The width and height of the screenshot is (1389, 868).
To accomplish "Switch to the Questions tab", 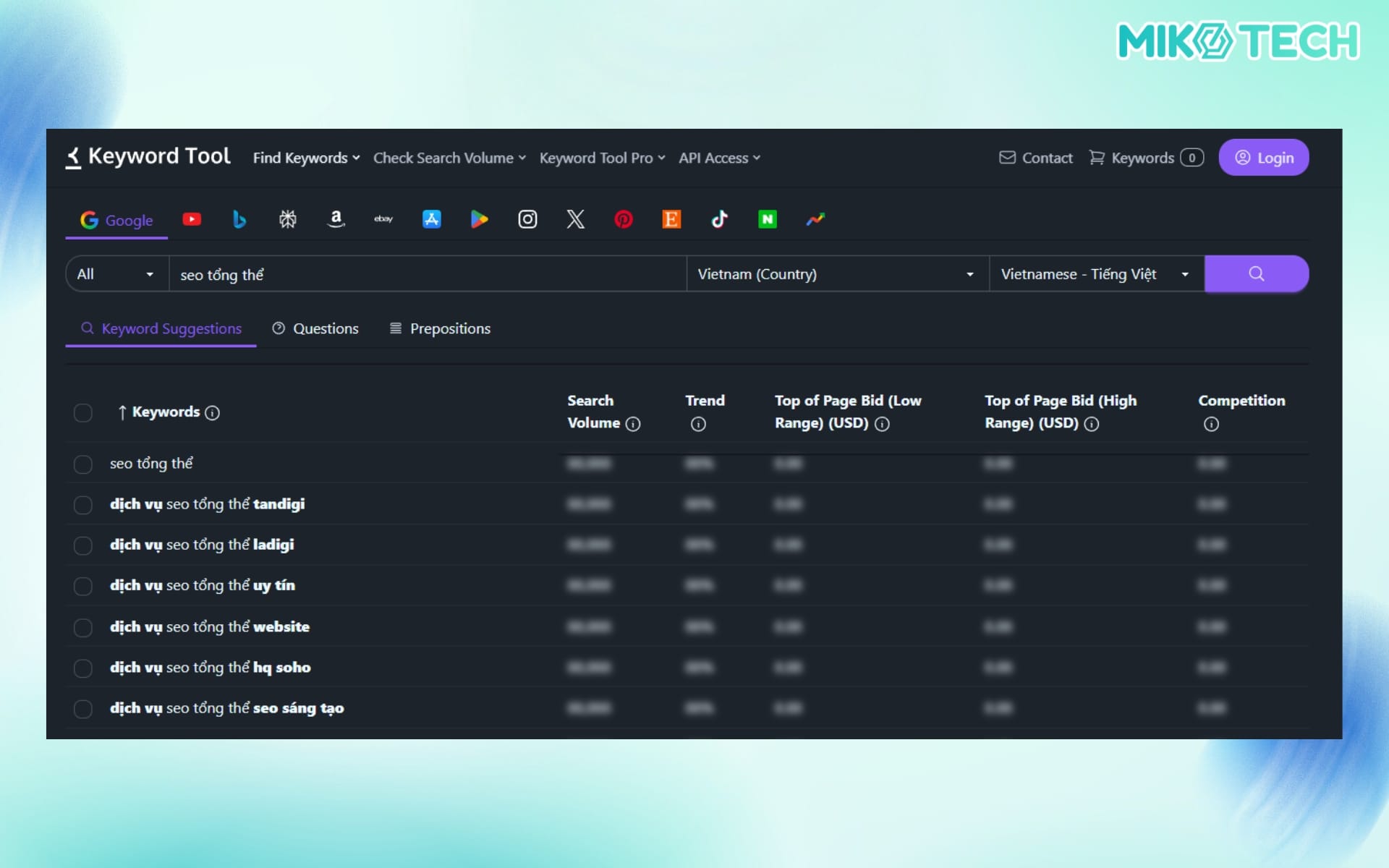I will click(x=315, y=328).
